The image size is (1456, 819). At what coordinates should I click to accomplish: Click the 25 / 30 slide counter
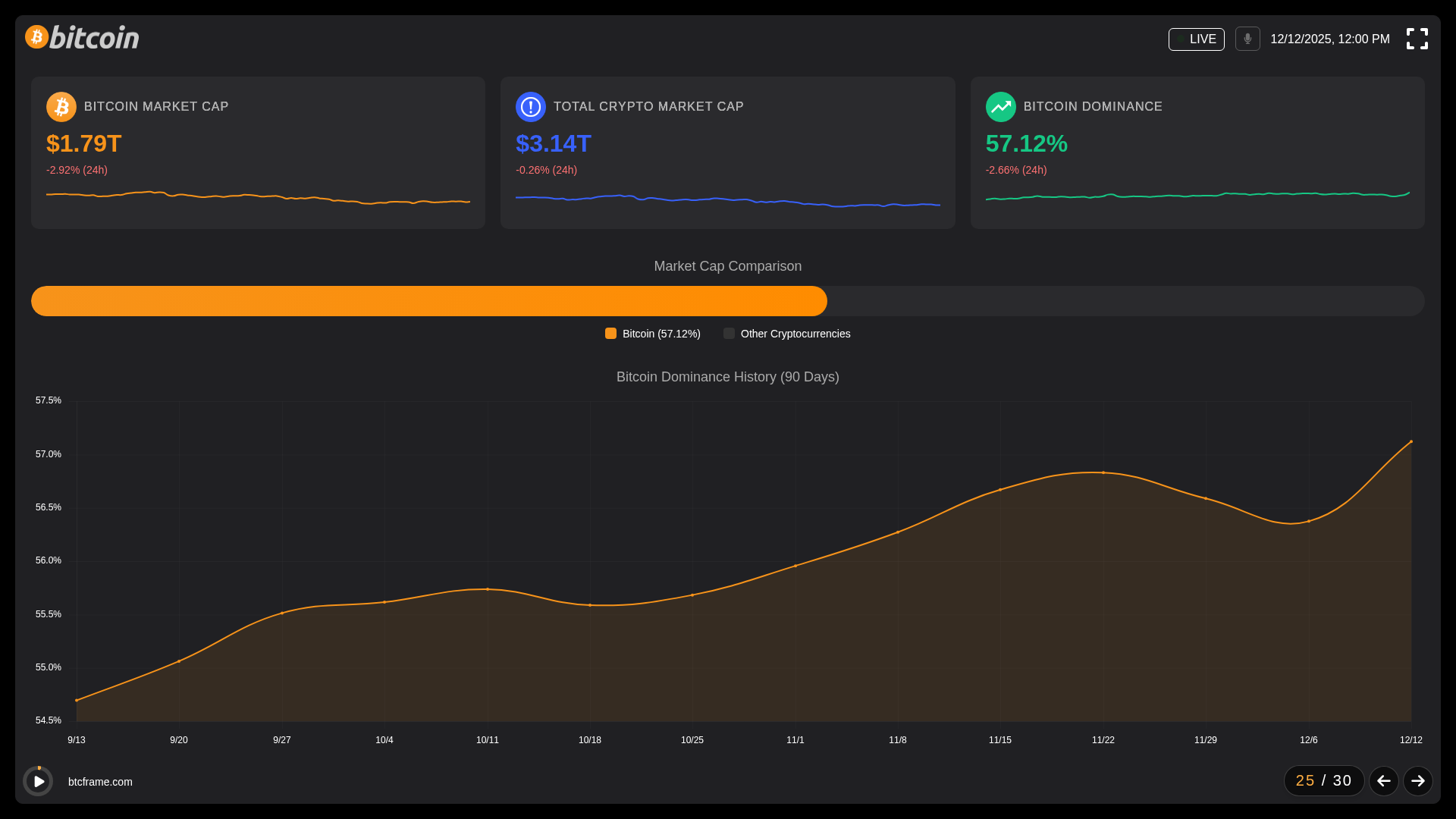point(1323,780)
